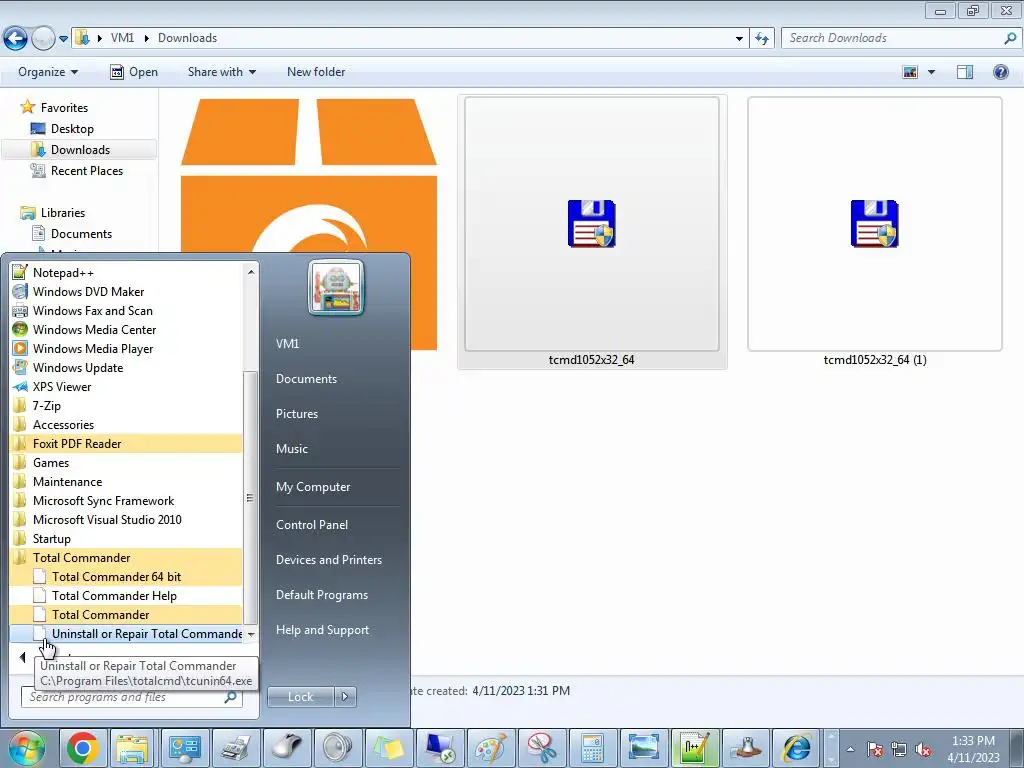Open the mouse settings taskbar icon
The height and width of the screenshot is (768, 1024).
pos(287,748)
